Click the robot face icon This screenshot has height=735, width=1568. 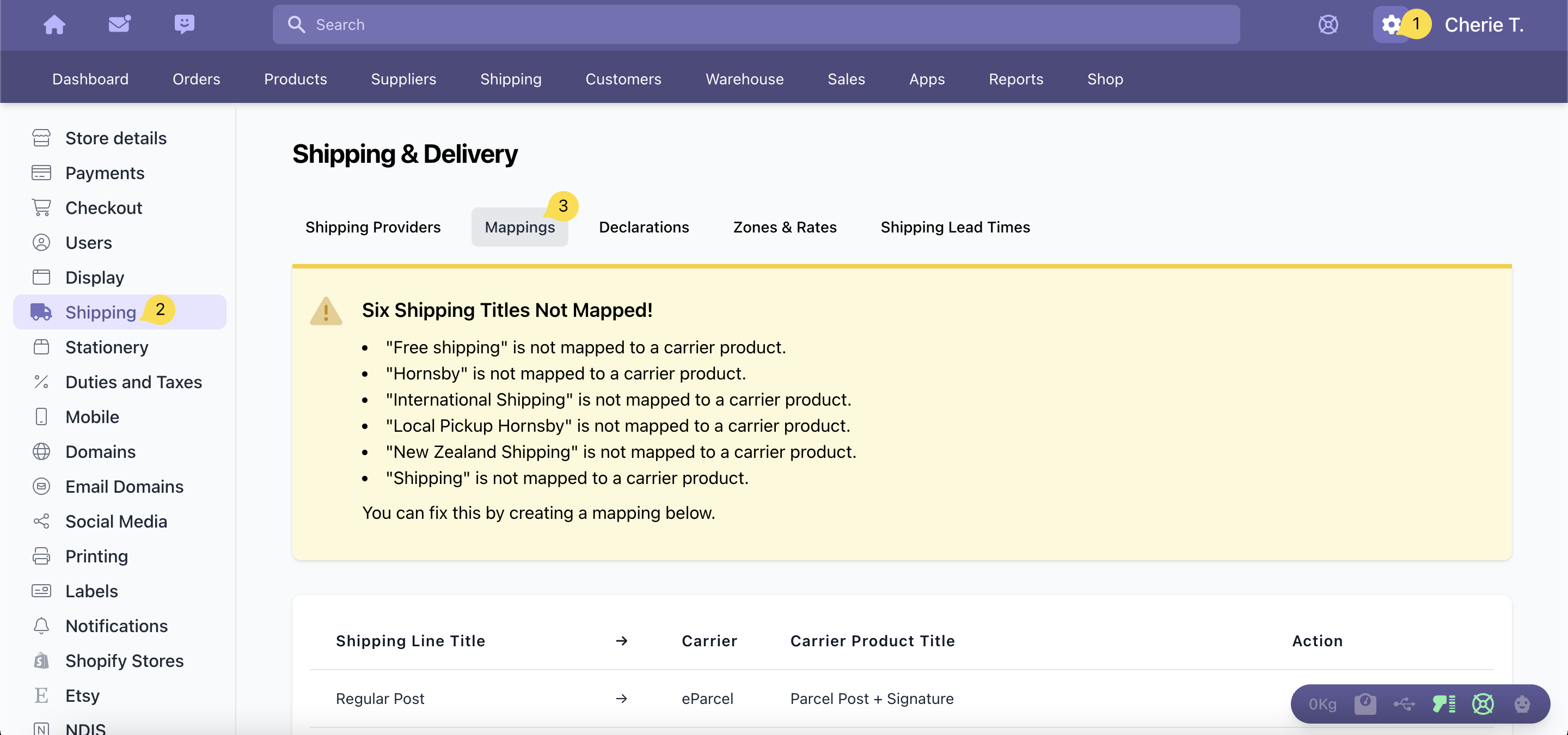(x=1522, y=704)
